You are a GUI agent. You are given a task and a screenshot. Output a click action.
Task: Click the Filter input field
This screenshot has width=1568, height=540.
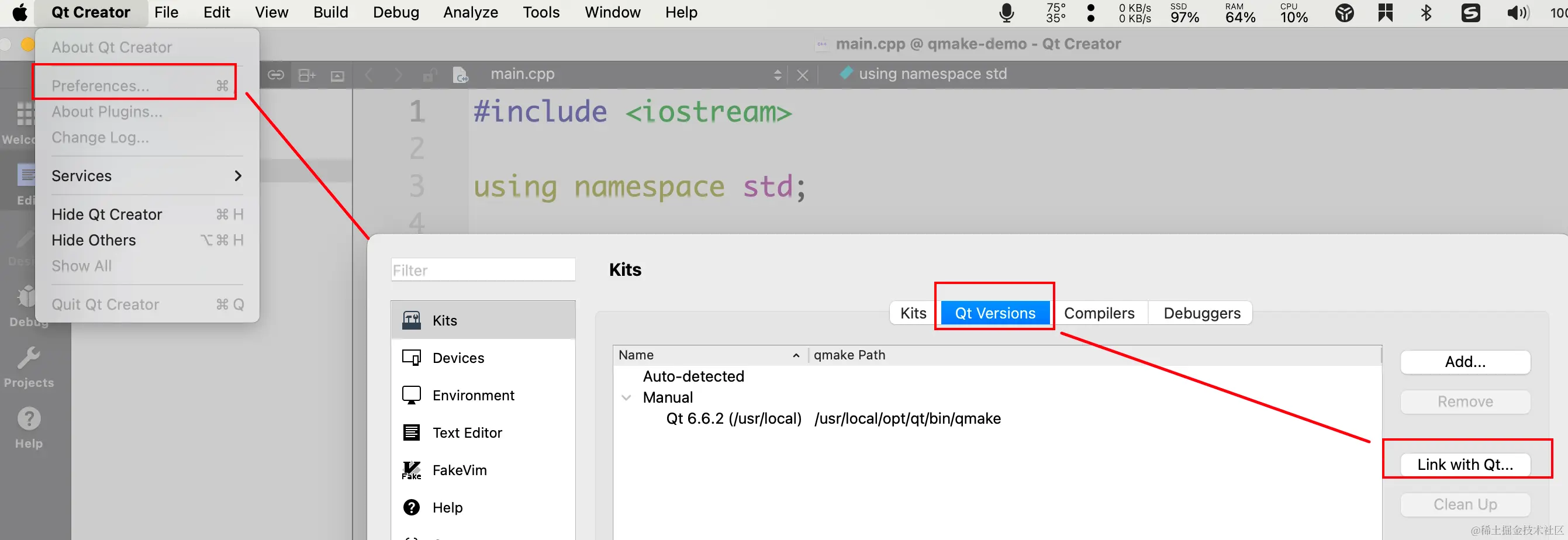coord(483,271)
